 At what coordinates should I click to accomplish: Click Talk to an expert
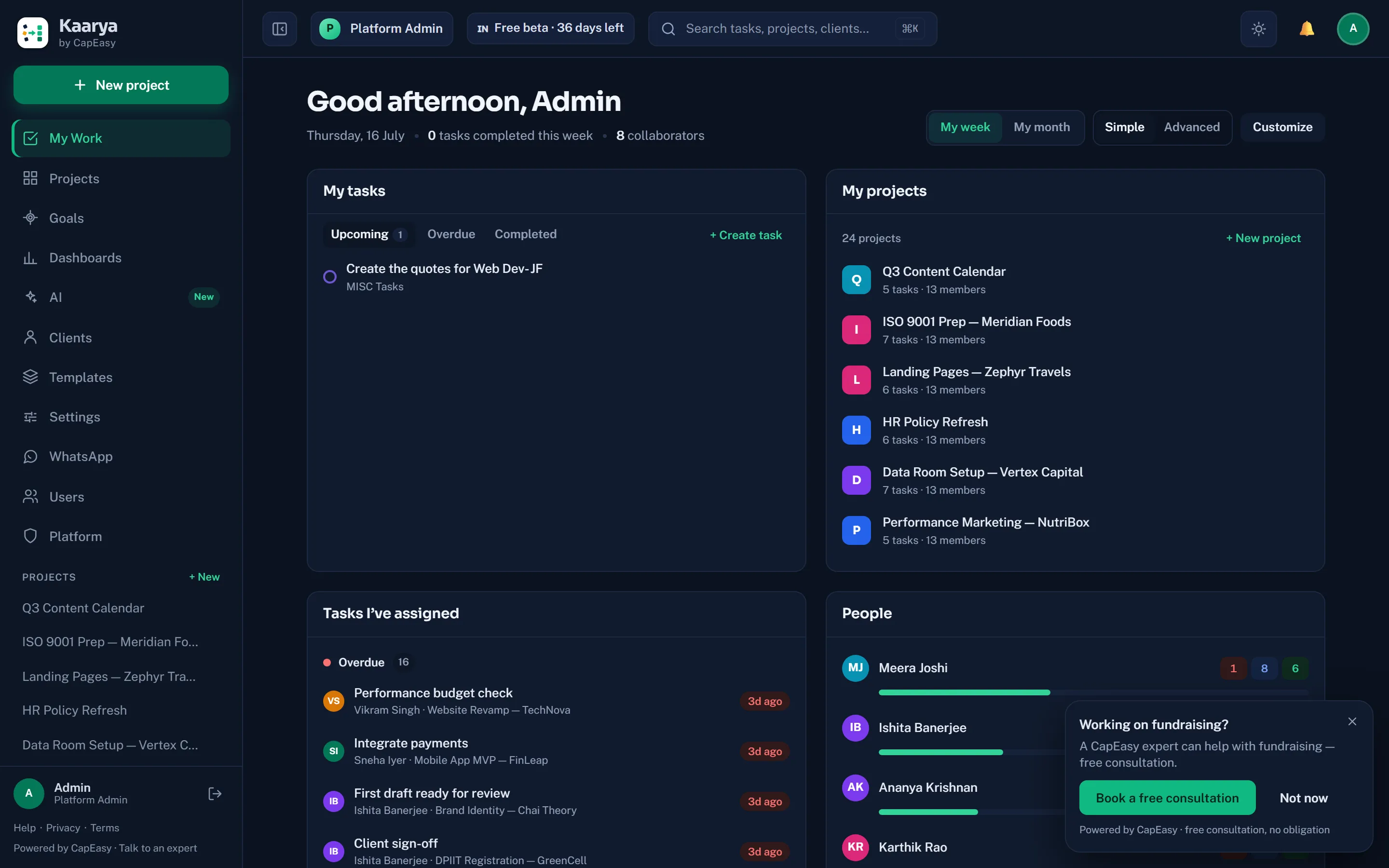[158, 848]
